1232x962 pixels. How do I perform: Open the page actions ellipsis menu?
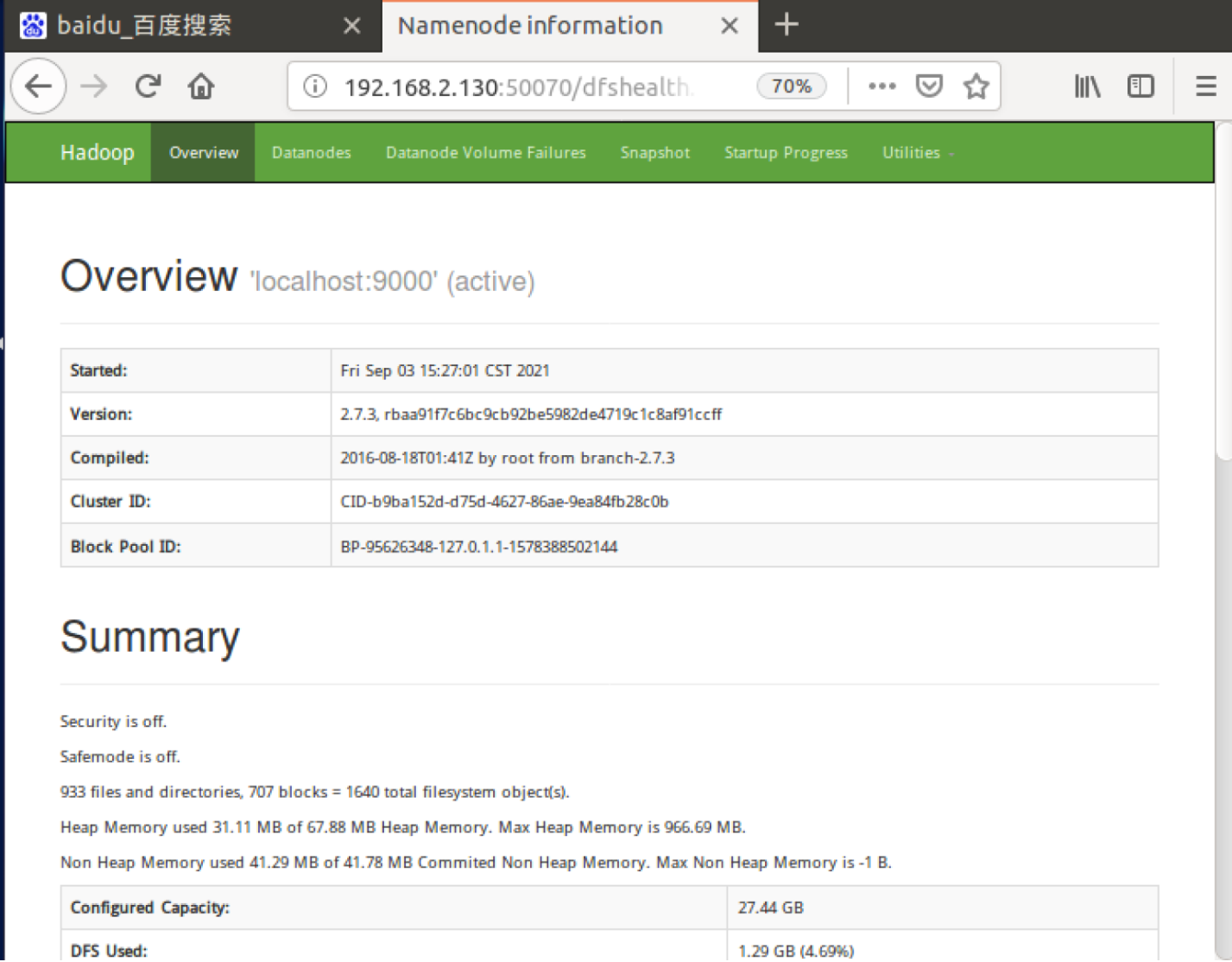[881, 85]
